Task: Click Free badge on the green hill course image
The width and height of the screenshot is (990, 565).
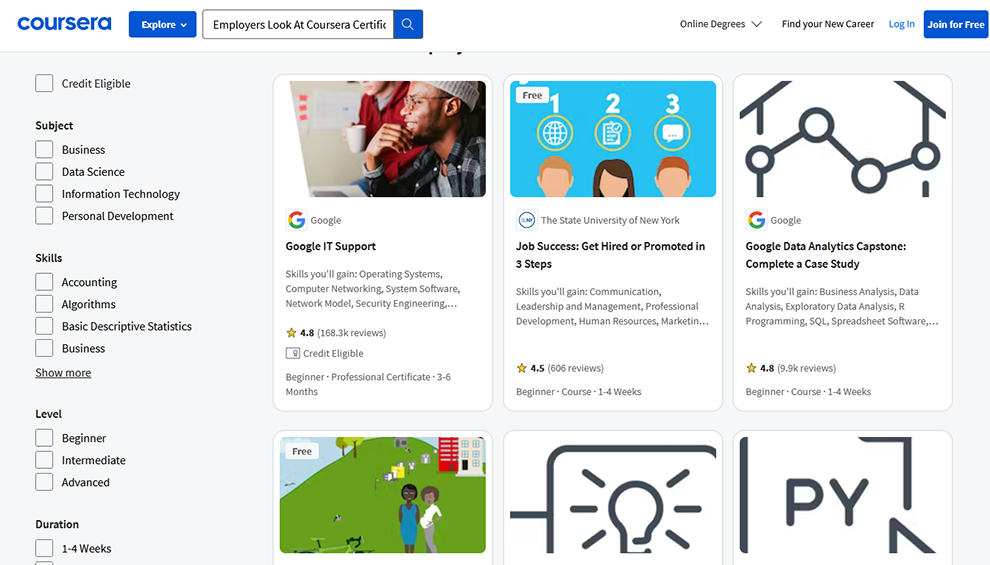Action: point(302,451)
